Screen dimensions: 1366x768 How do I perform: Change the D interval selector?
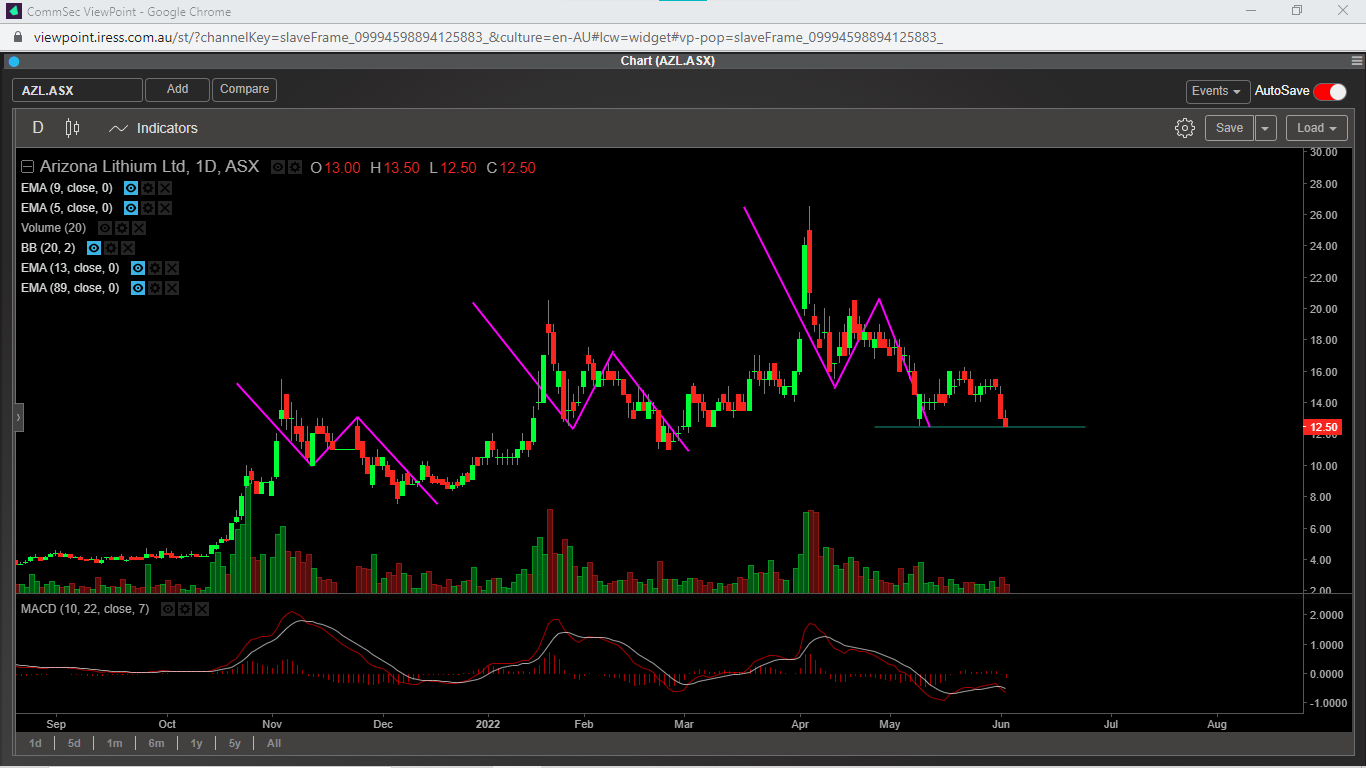tap(38, 128)
